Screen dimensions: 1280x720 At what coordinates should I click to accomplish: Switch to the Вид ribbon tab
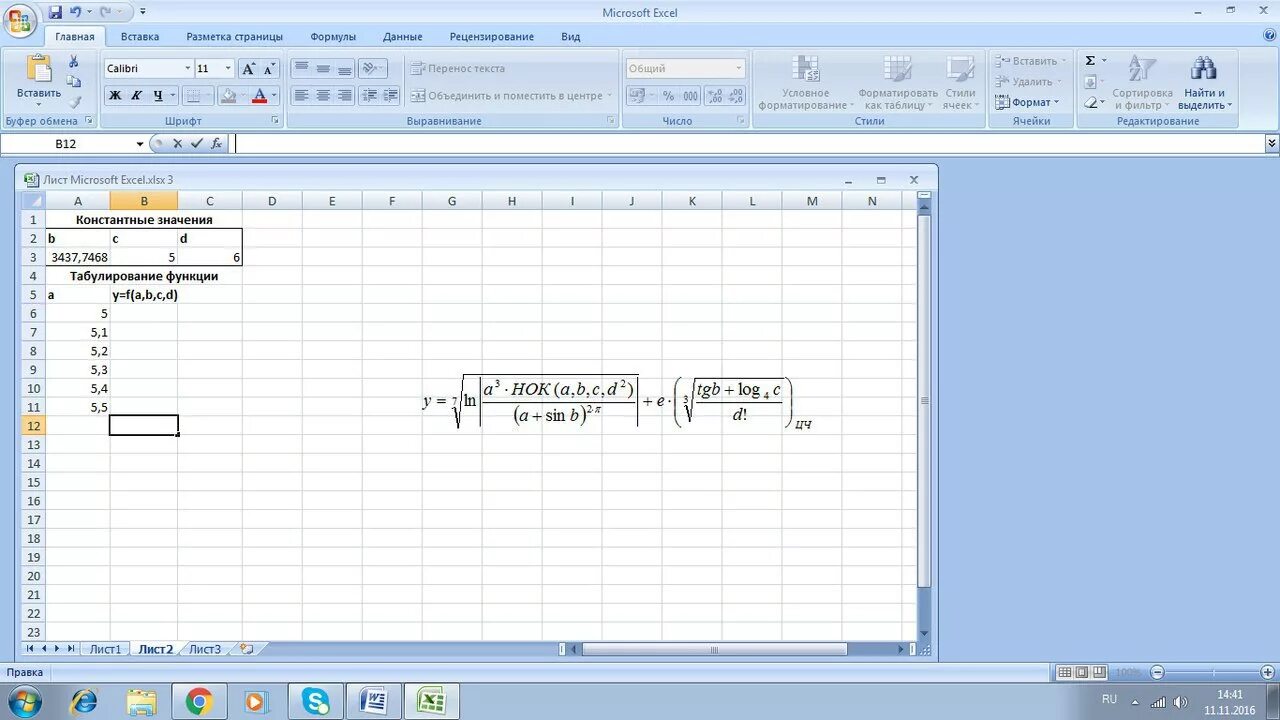pos(570,37)
